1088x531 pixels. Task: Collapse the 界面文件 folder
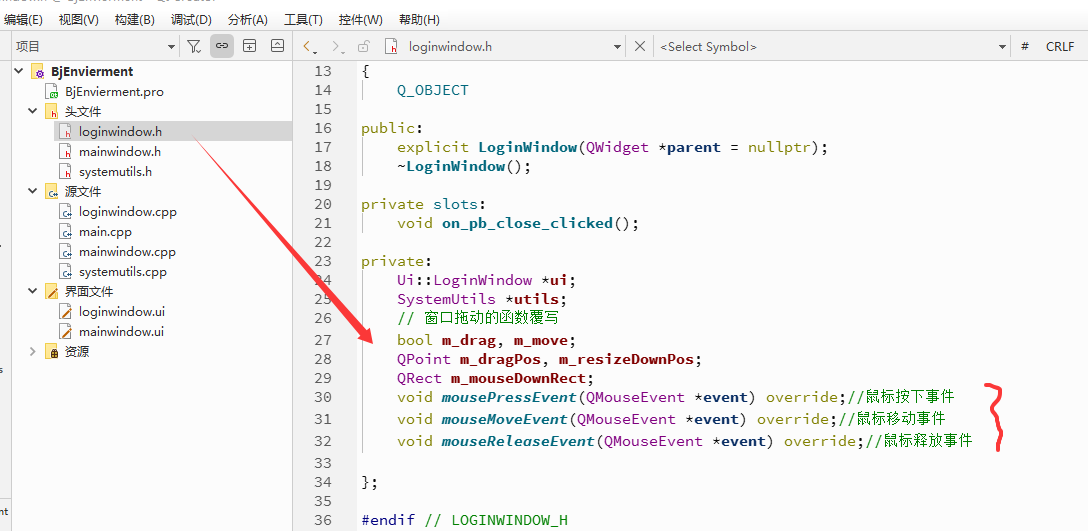(x=33, y=291)
